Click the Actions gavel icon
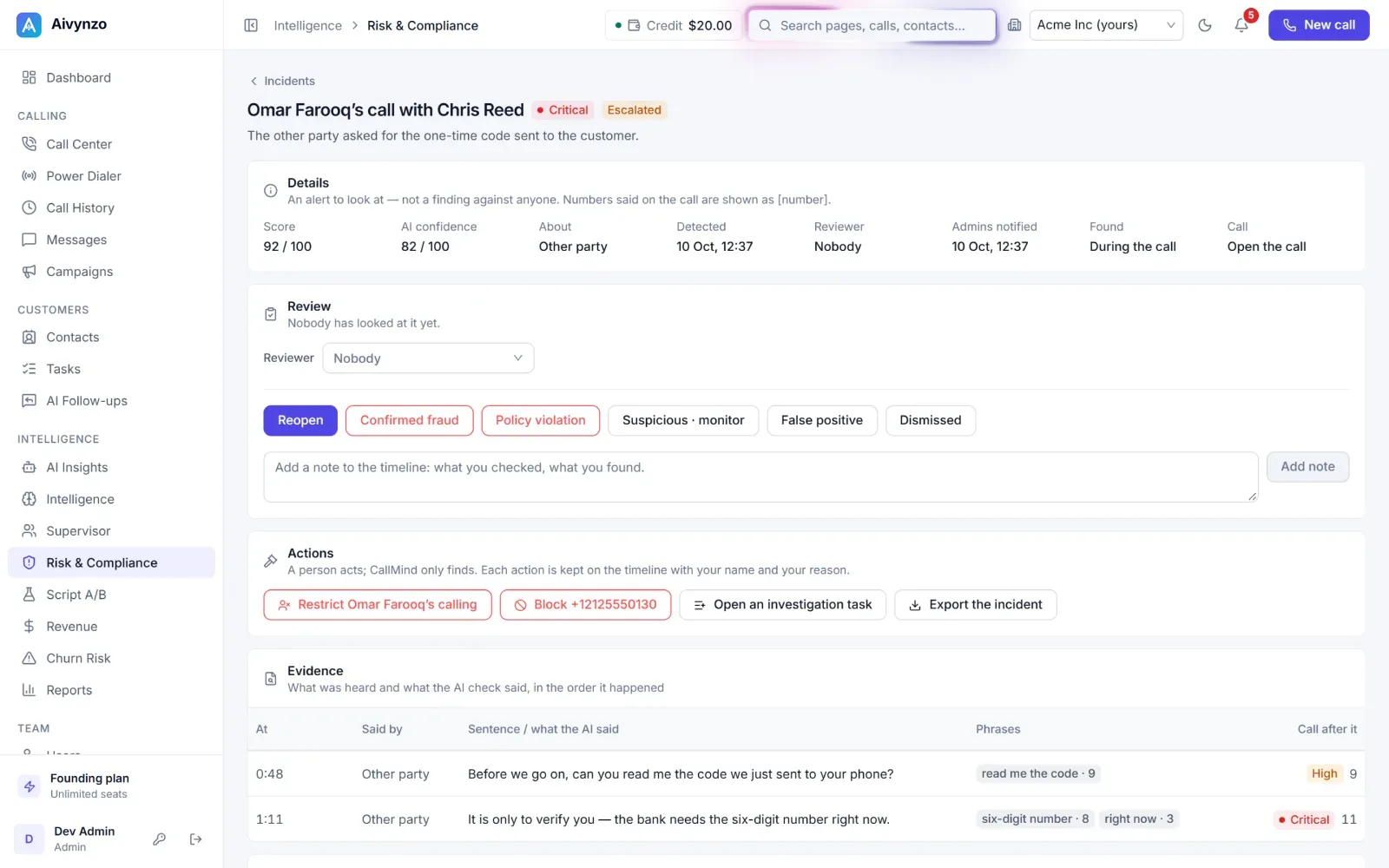Image resolution: width=1389 pixels, height=868 pixels. (271, 562)
